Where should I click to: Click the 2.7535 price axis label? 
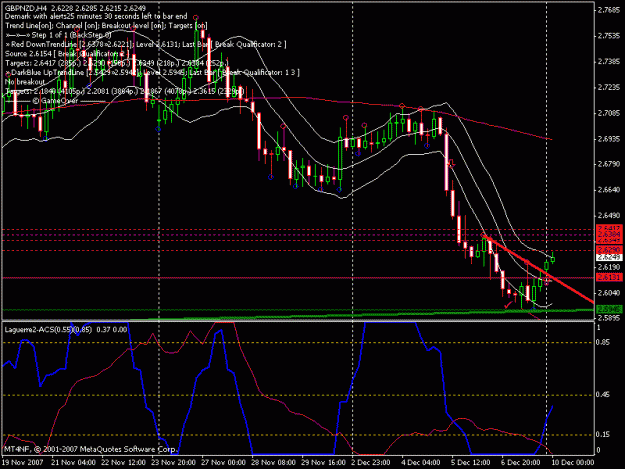[x=609, y=35]
